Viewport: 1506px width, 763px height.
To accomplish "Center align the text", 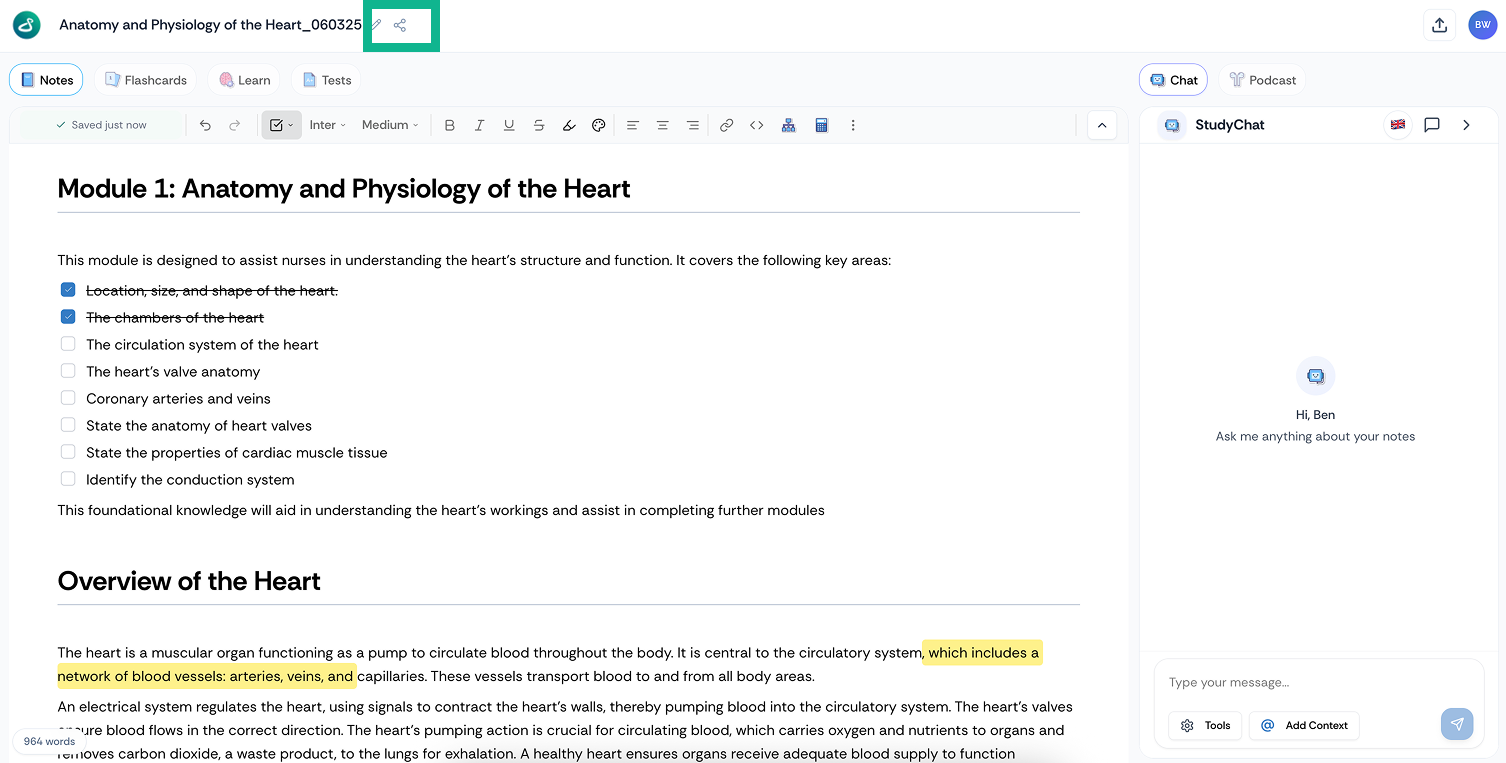I will (x=662, y=125).
